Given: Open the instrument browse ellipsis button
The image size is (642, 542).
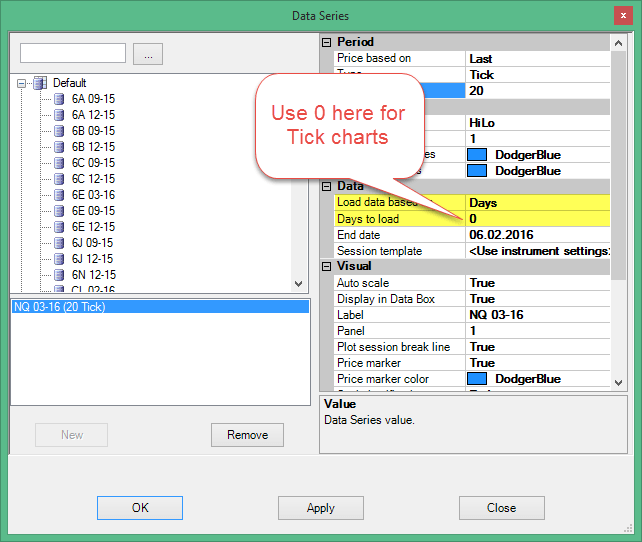Looking at the screenshot, I should tap(148, 54).
